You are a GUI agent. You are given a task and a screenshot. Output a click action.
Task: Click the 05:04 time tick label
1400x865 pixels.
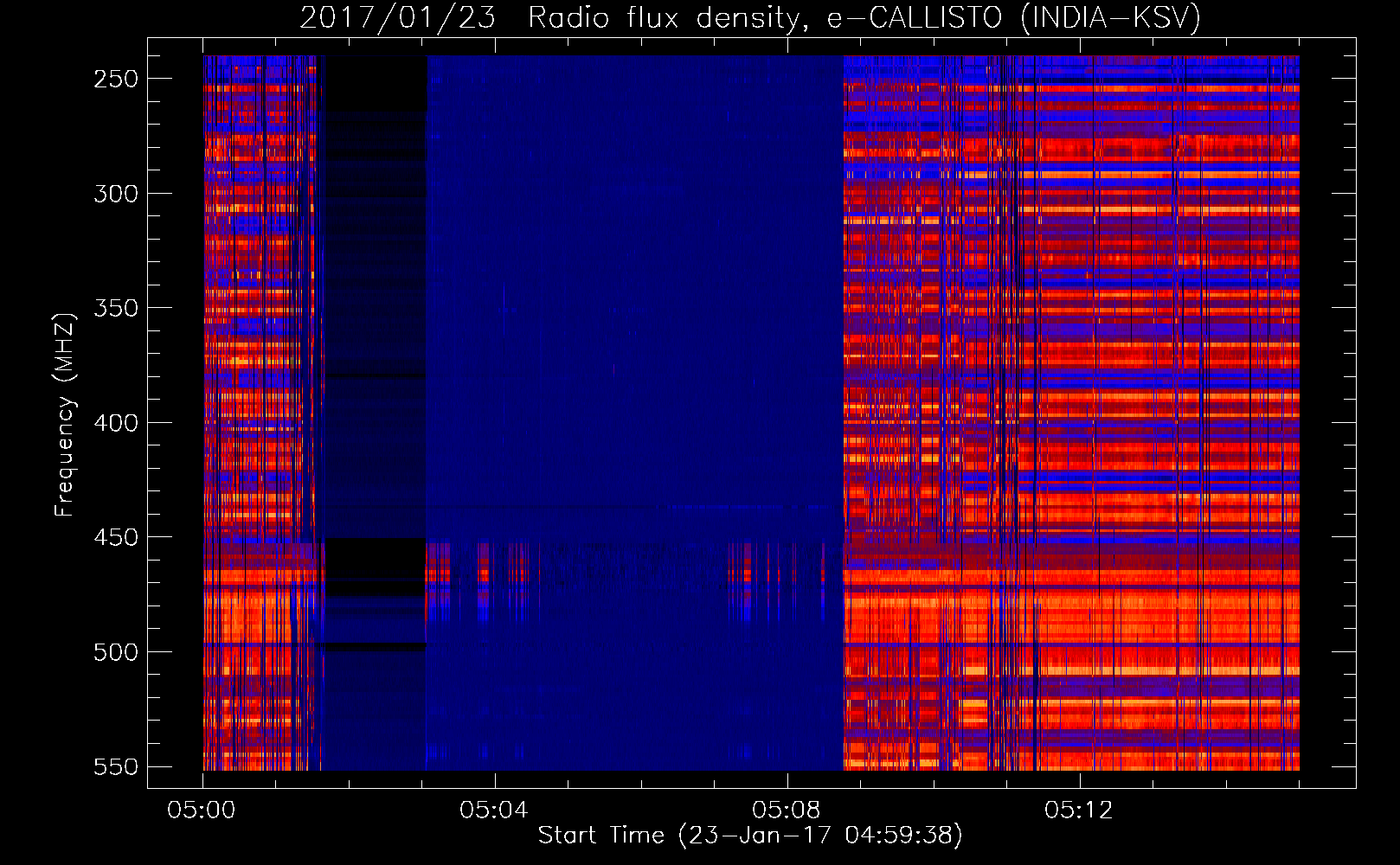[494, 811]
